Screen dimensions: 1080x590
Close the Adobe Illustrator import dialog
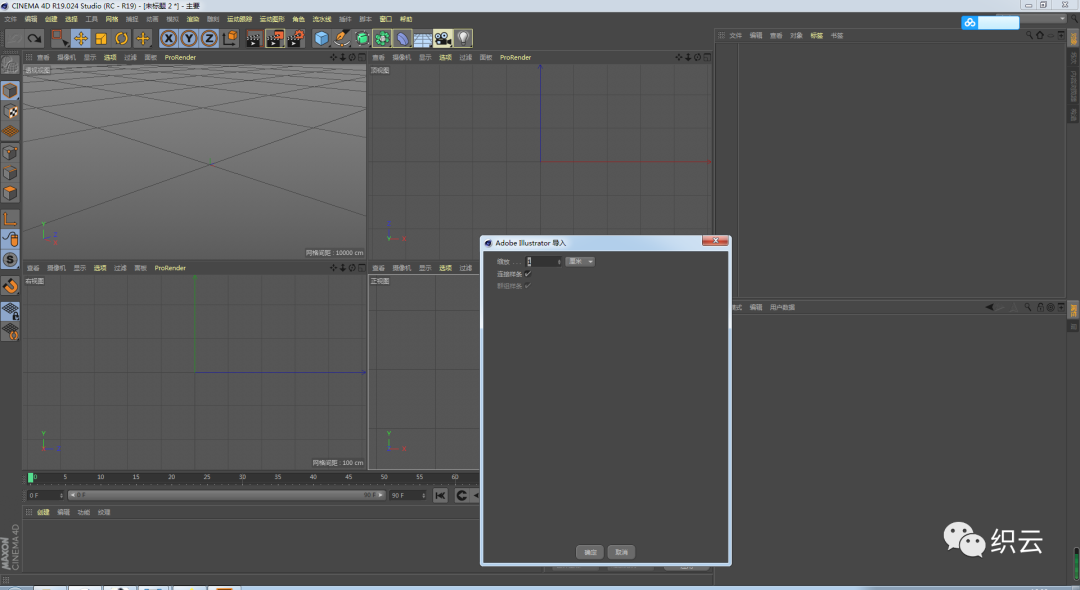tap(715, 240)
